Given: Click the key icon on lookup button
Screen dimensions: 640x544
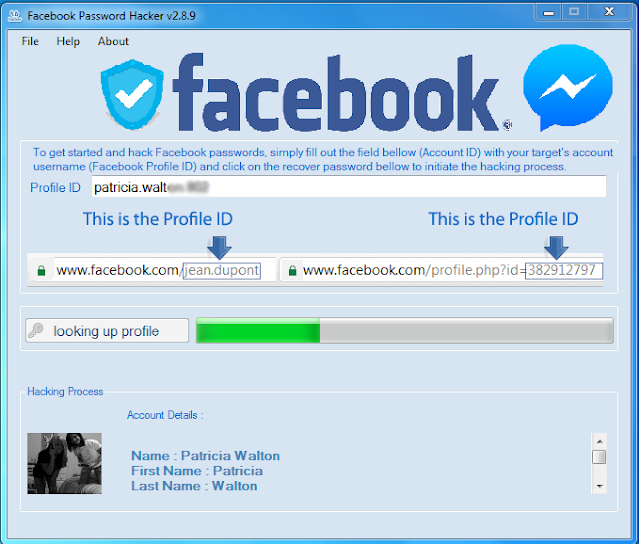Looking at the screenshot, I should pyautogui.click(x=36, y=330).
